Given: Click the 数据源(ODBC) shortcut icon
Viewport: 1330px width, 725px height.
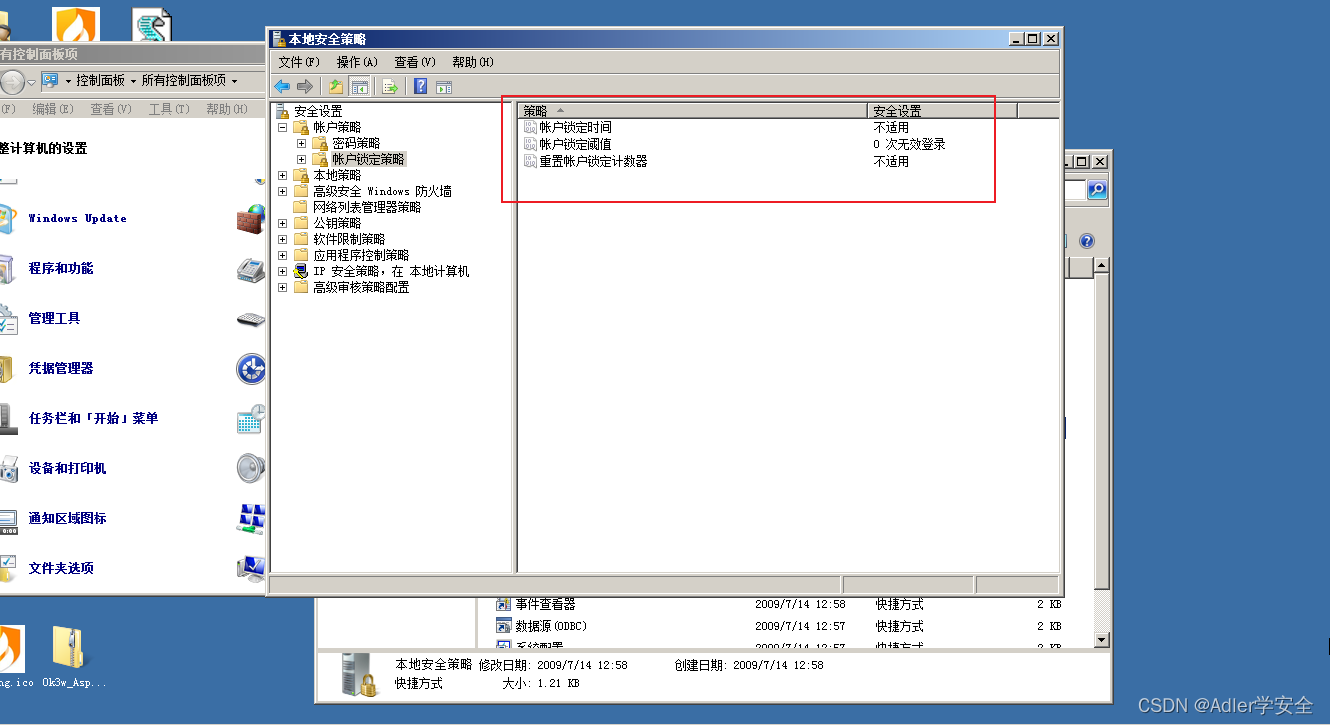Looking at the screenshot, I should tap(504, 626).
